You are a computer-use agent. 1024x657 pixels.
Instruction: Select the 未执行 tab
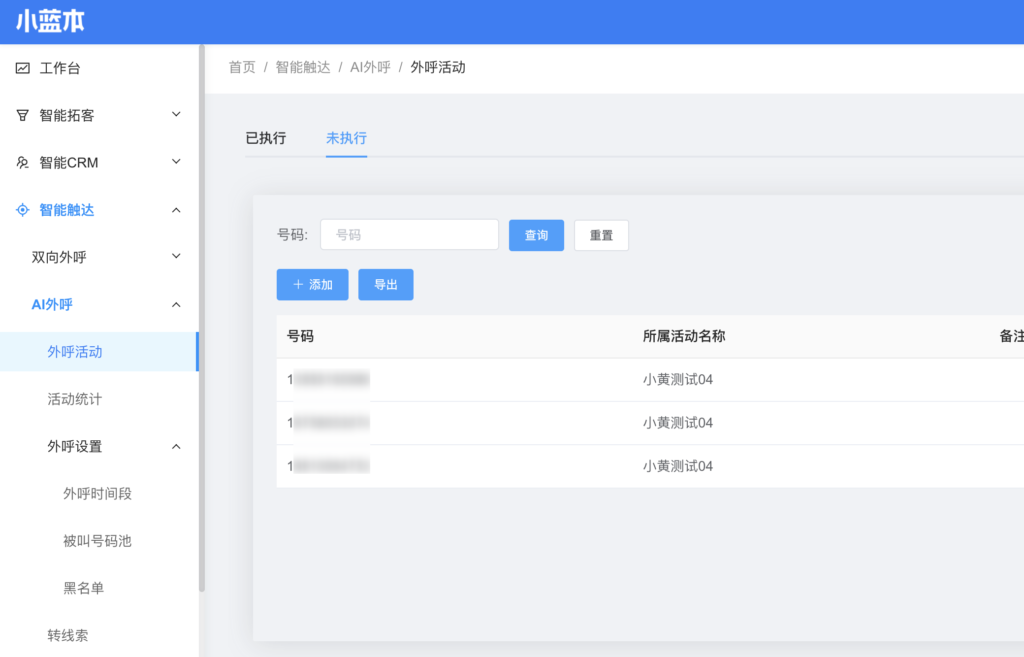tap(346, 138)
